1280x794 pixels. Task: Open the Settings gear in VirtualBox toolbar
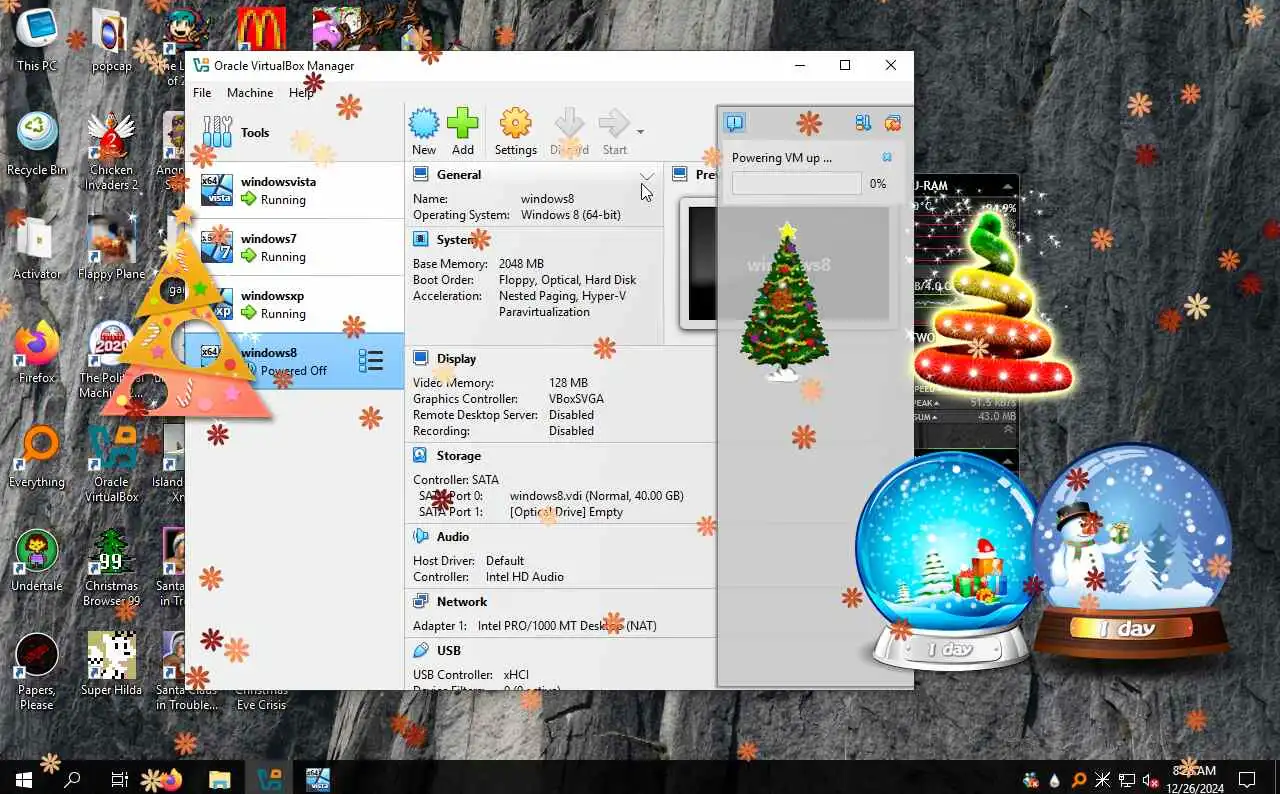coord(515,132)
